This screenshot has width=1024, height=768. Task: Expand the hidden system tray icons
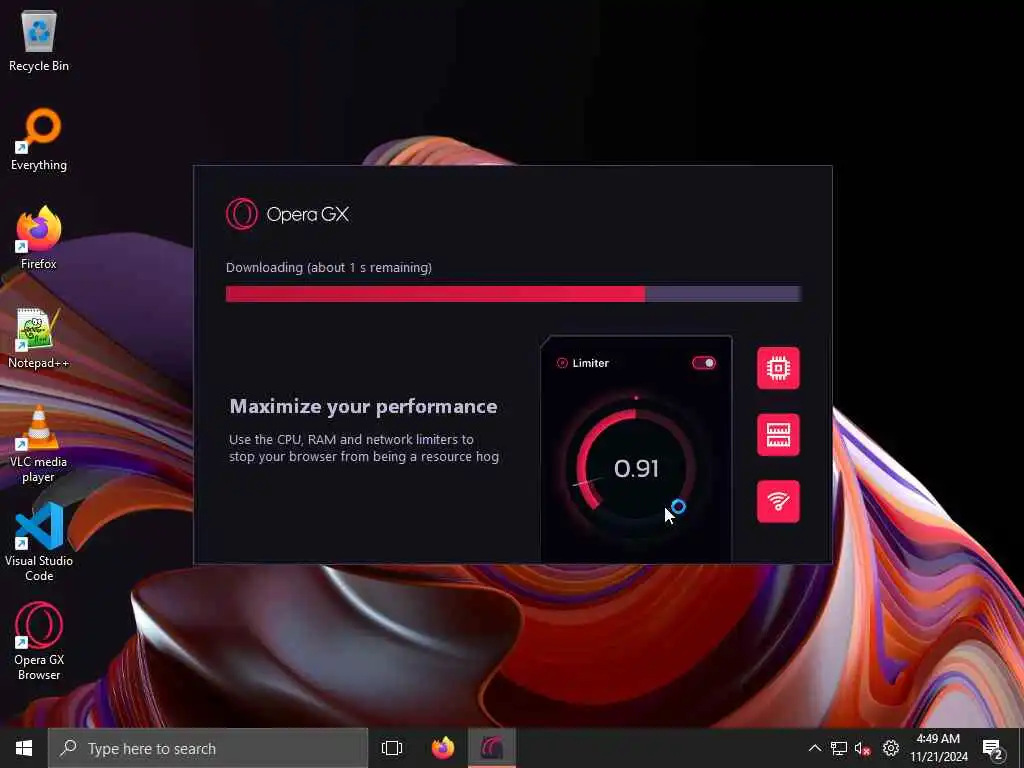[x=814, y=748]
